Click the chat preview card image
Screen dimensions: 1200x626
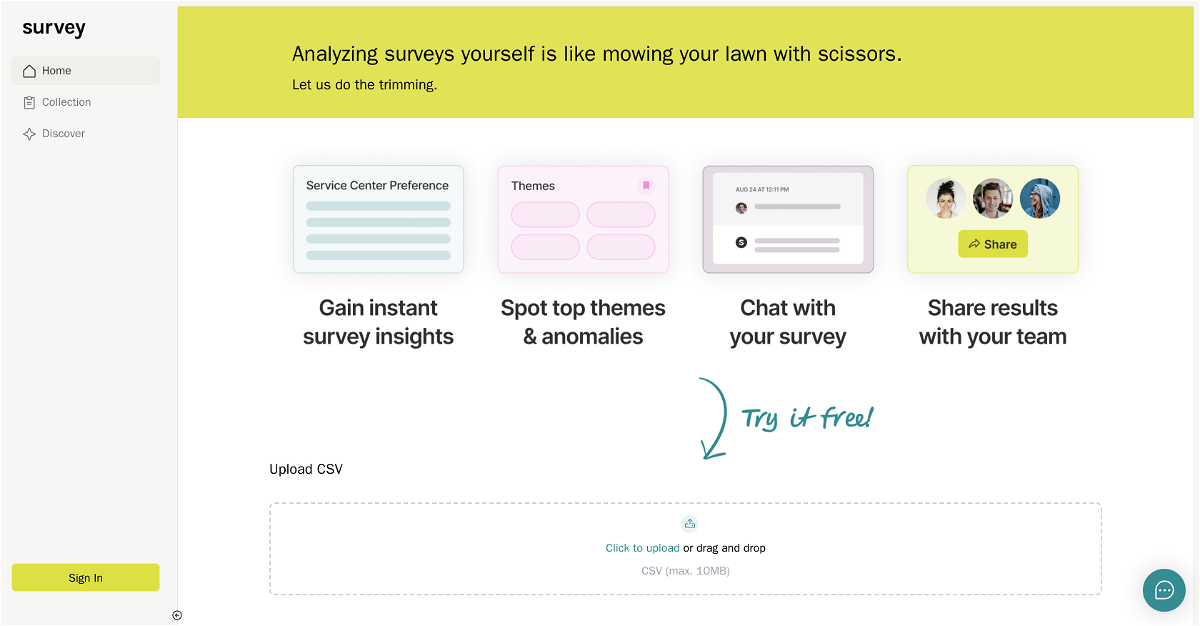[x=788, y=219]
